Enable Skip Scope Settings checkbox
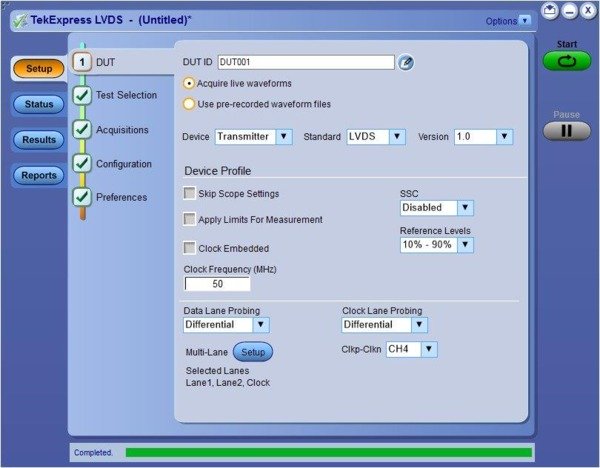Image resolution: width=600 pixels, height=468 pixels. tap(189, 193)
